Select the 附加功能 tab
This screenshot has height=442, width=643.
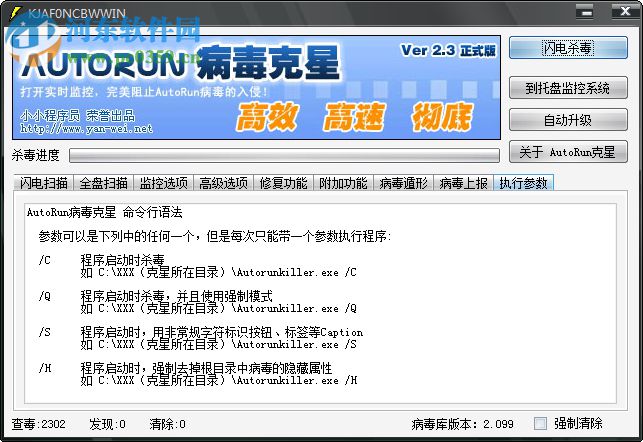pos(343,183)
